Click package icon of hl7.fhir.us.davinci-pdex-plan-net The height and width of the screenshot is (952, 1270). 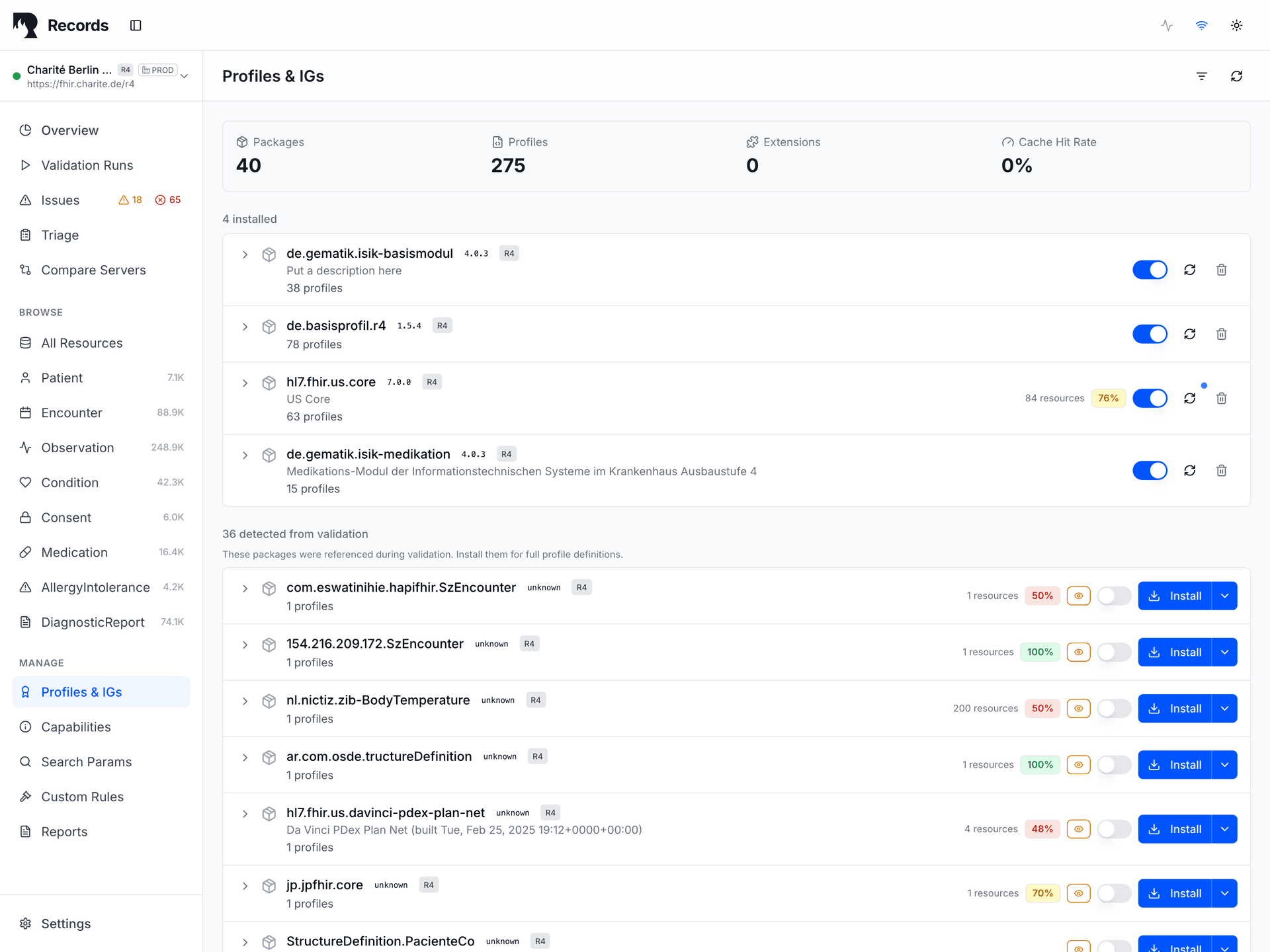[269, 814]
